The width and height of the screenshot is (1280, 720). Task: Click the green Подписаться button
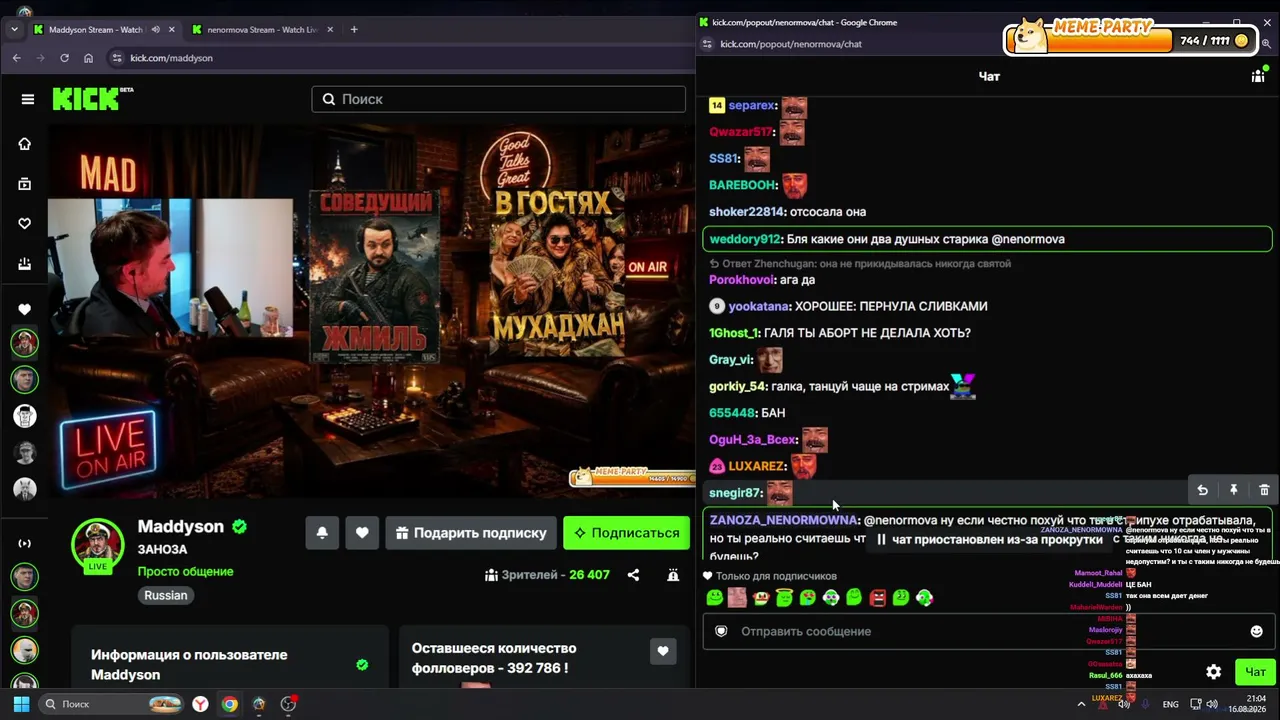pos(626,533)
